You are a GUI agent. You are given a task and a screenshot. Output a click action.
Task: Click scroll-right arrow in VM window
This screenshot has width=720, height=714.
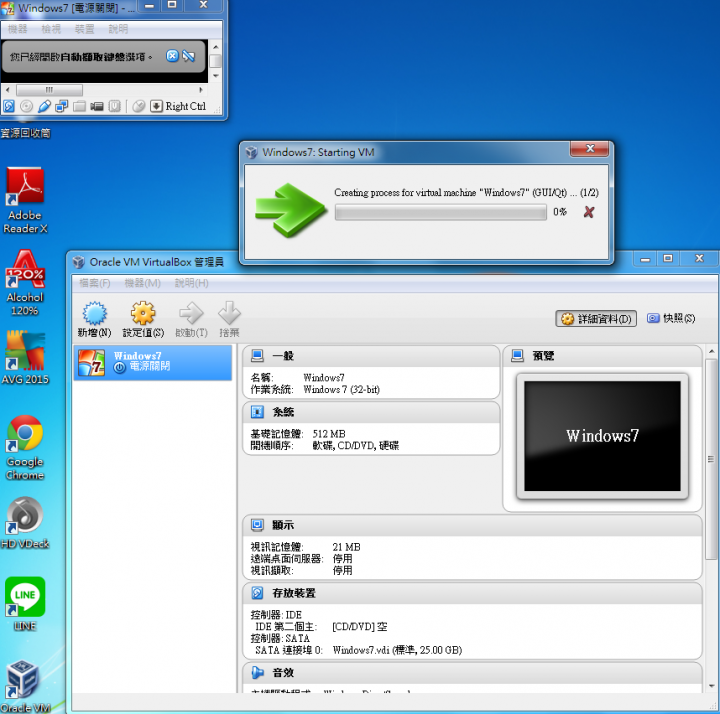point(201,90)
